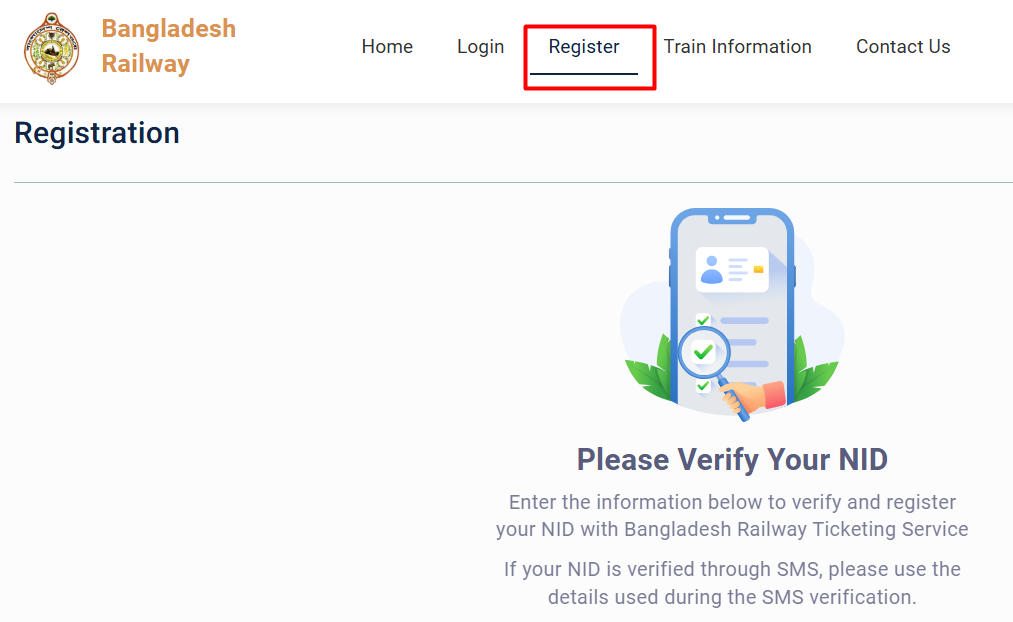
Task: Click the yellow chip on the ID card
Action: click(x=758, y=269)
